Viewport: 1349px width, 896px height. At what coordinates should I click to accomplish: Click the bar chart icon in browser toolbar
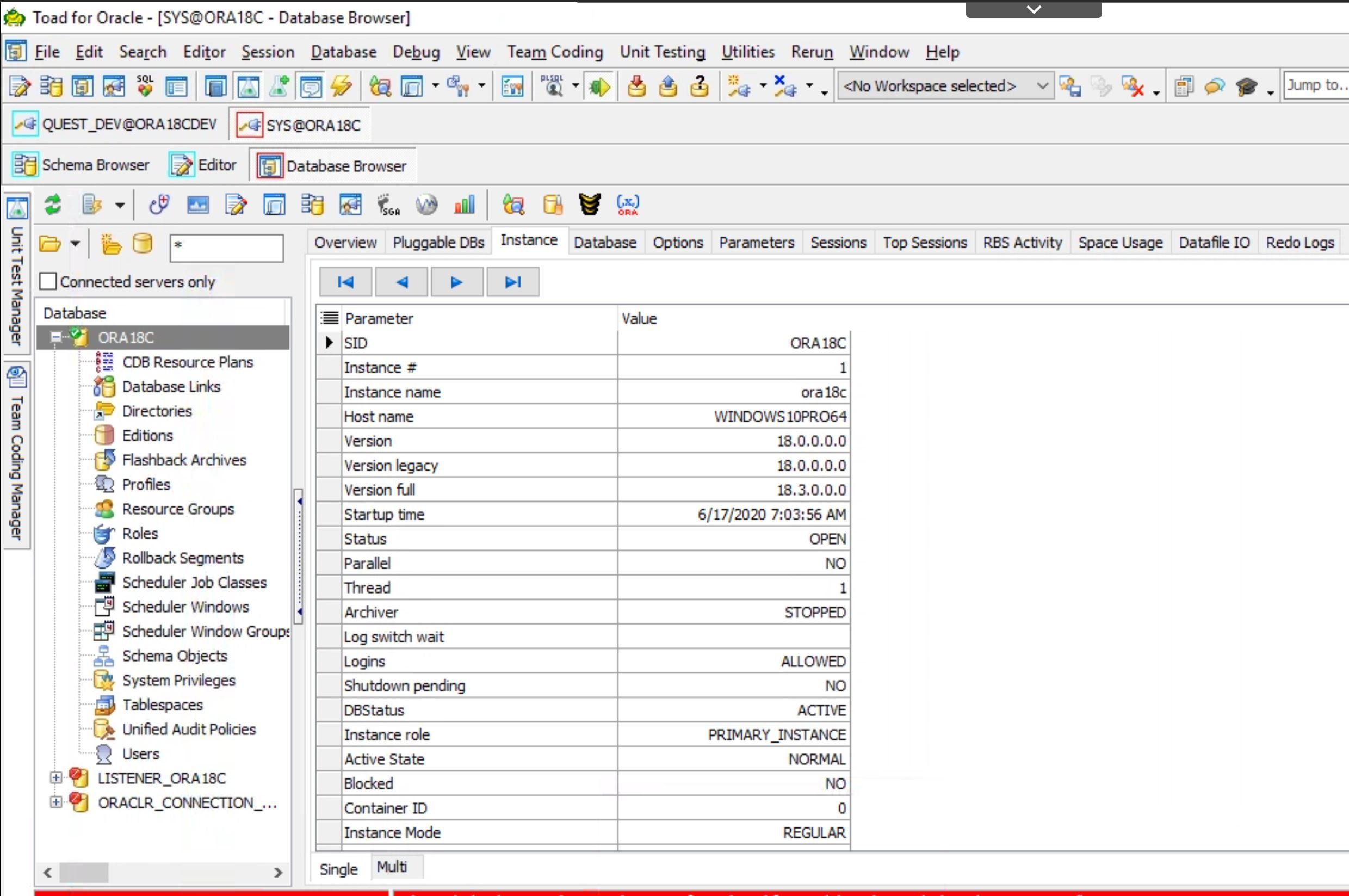465,205
